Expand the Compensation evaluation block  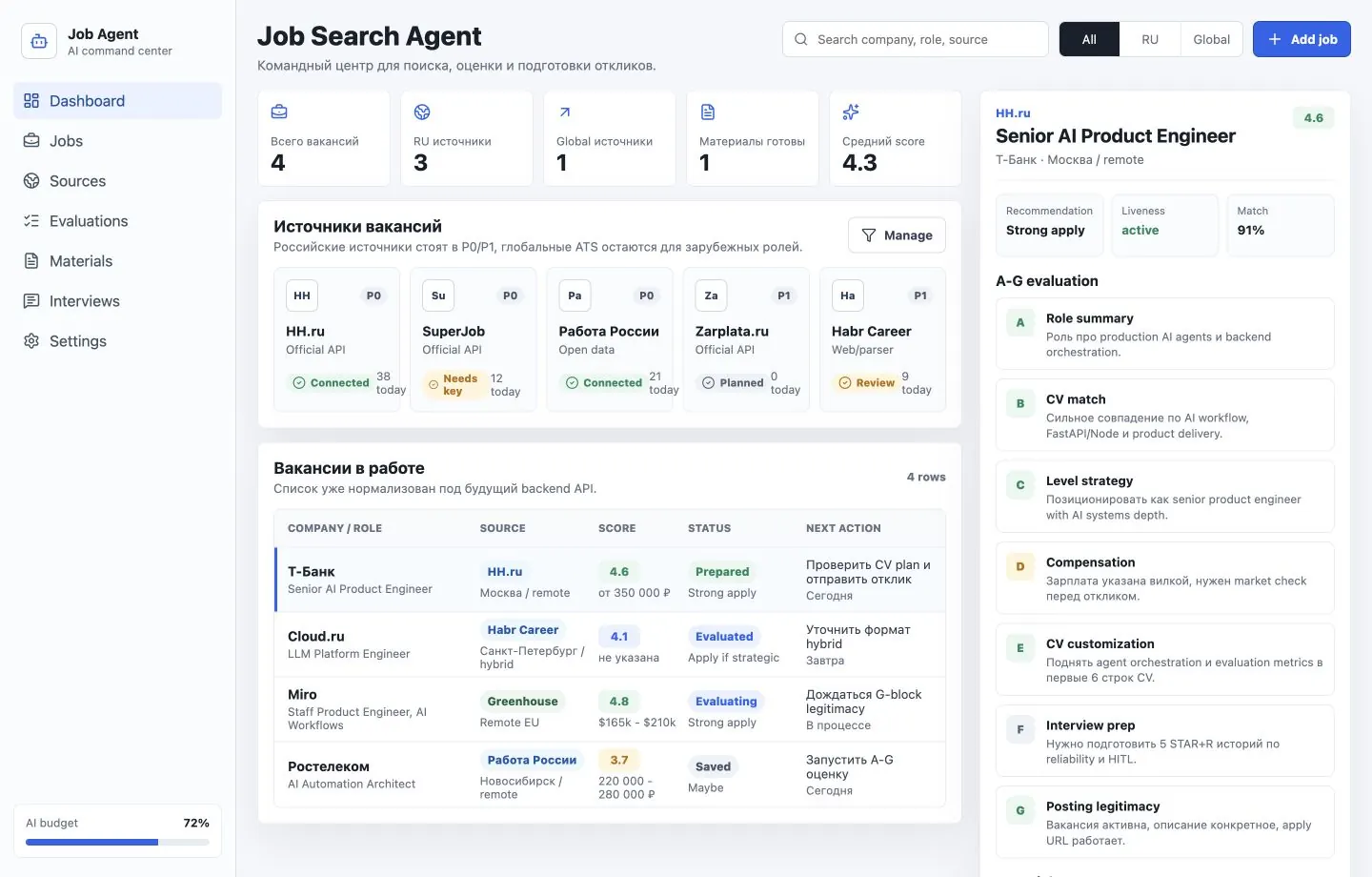tap(1164, 579)
